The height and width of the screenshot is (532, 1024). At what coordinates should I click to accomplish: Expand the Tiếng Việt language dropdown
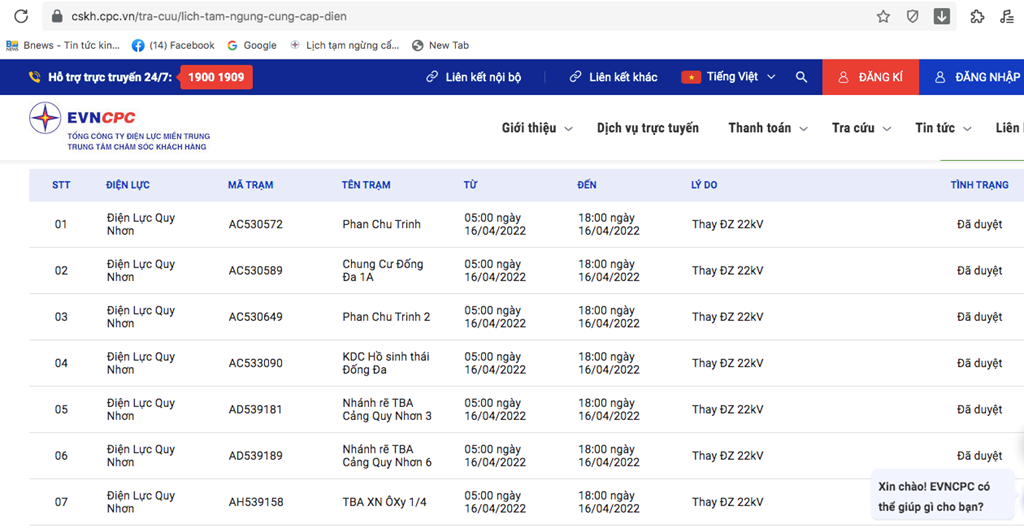(x=728, y=77)
